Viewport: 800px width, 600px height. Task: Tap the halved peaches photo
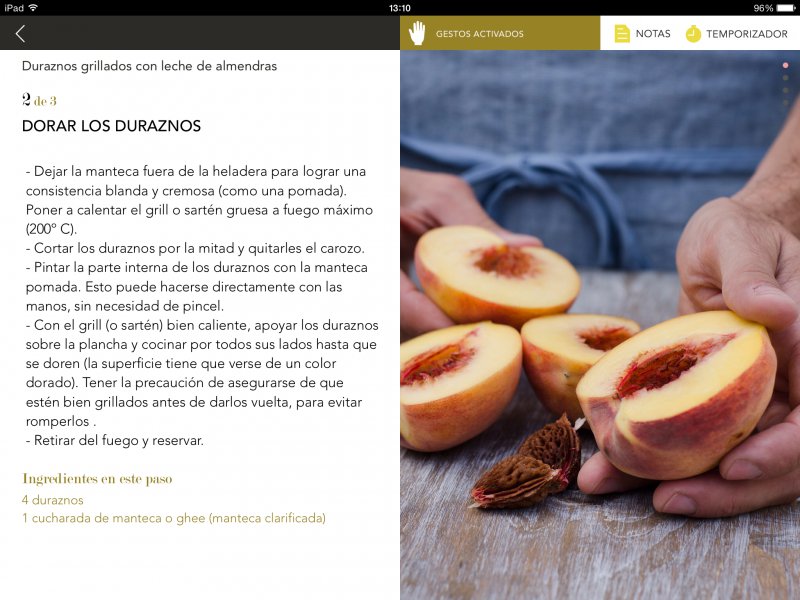[x=600, y=325]
